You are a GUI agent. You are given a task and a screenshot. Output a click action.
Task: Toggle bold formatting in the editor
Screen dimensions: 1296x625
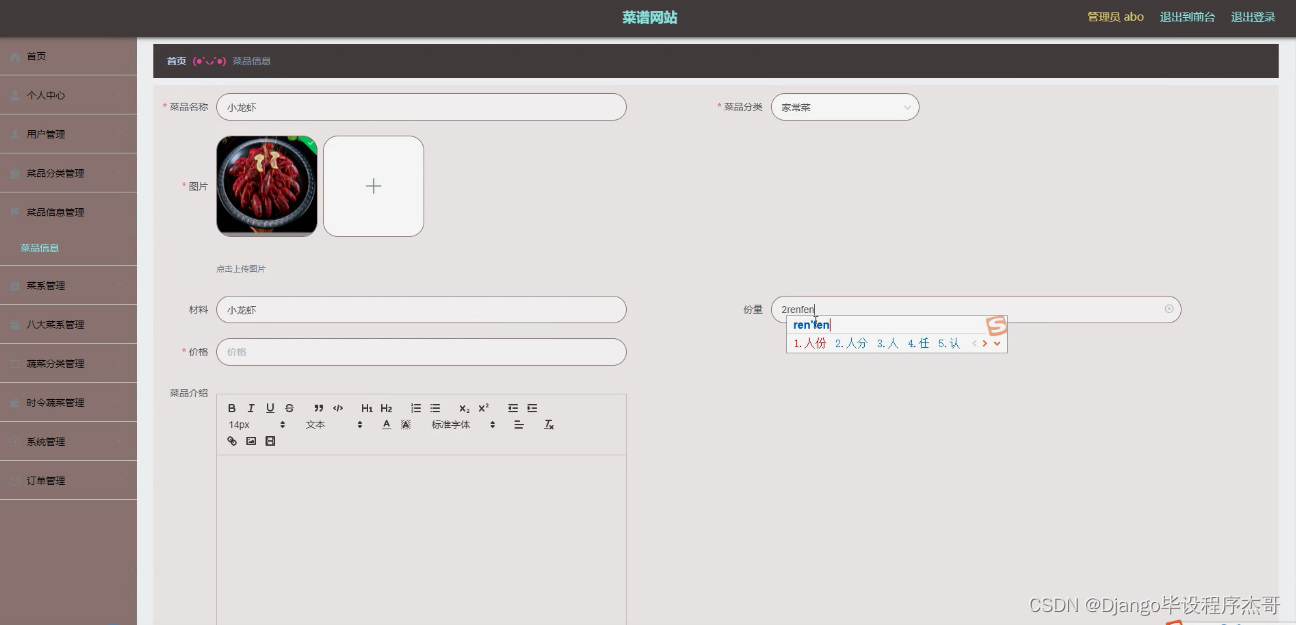[x=232, y=408]
